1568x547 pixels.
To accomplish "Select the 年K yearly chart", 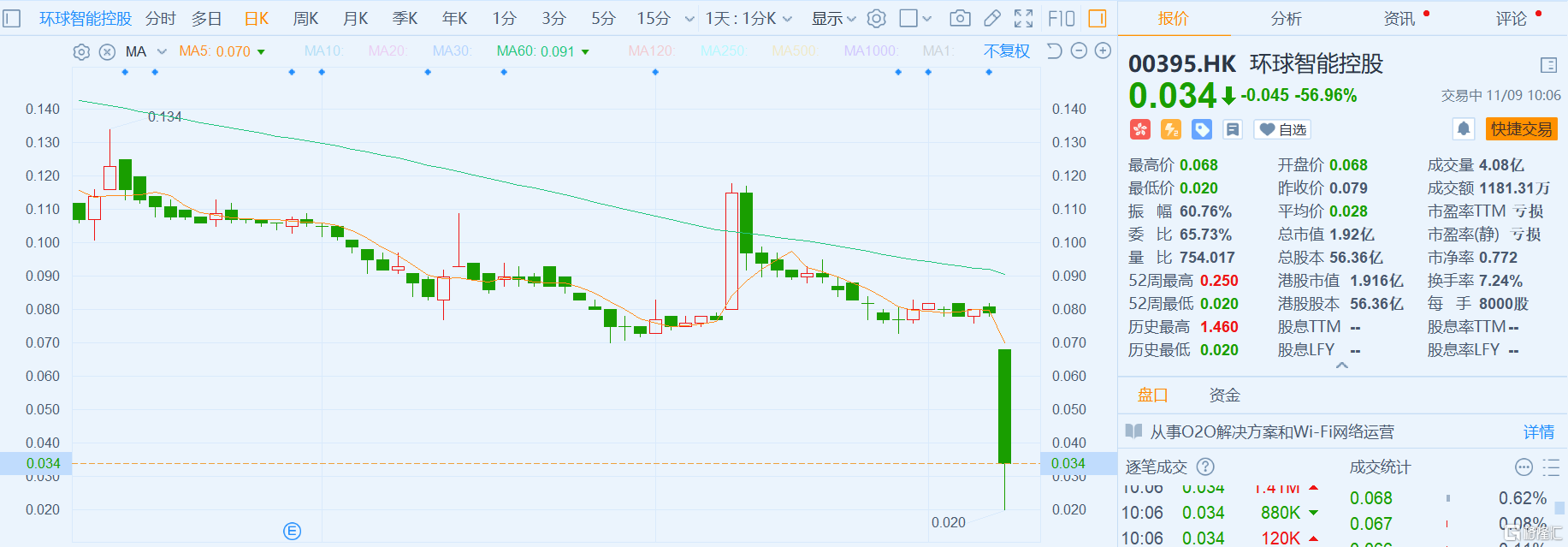I will pos(454,18).
